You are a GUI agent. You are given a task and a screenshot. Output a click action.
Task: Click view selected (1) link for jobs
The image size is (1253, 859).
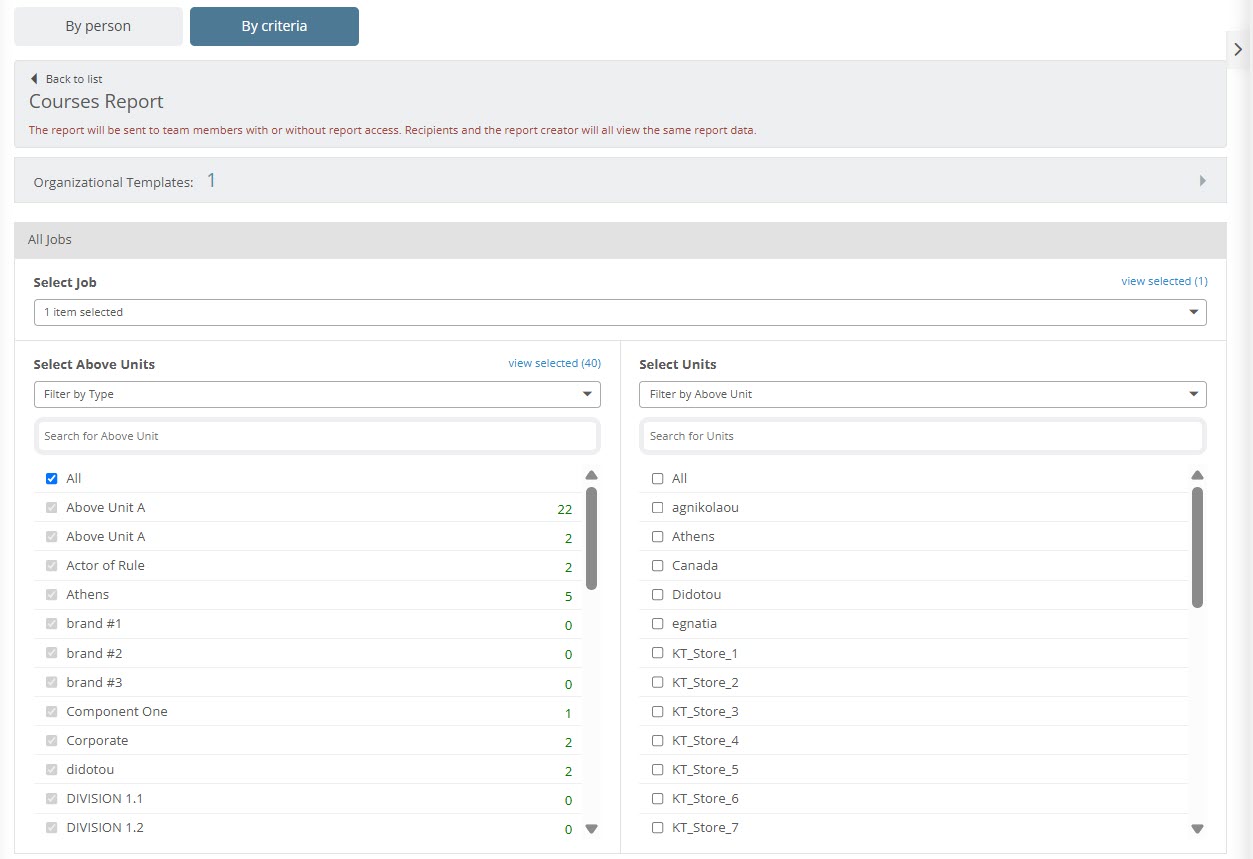click(1164, 281)
